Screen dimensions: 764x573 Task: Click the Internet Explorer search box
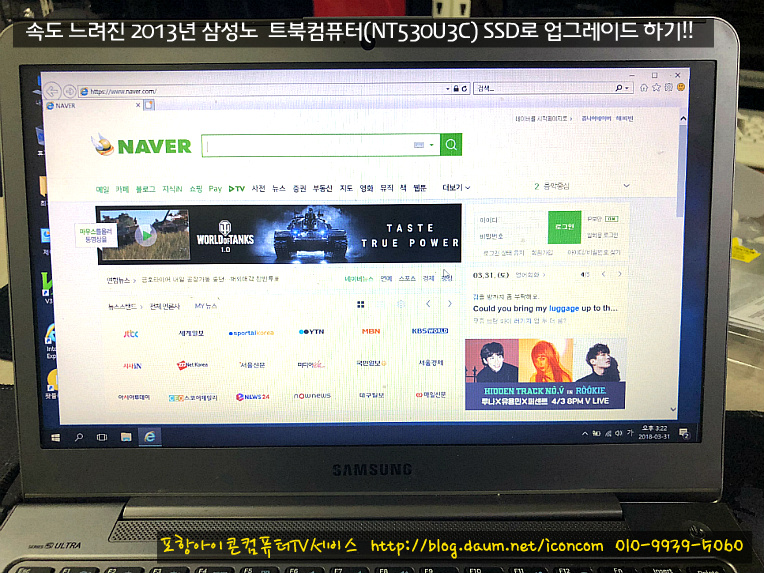click(x=543, y=88)
